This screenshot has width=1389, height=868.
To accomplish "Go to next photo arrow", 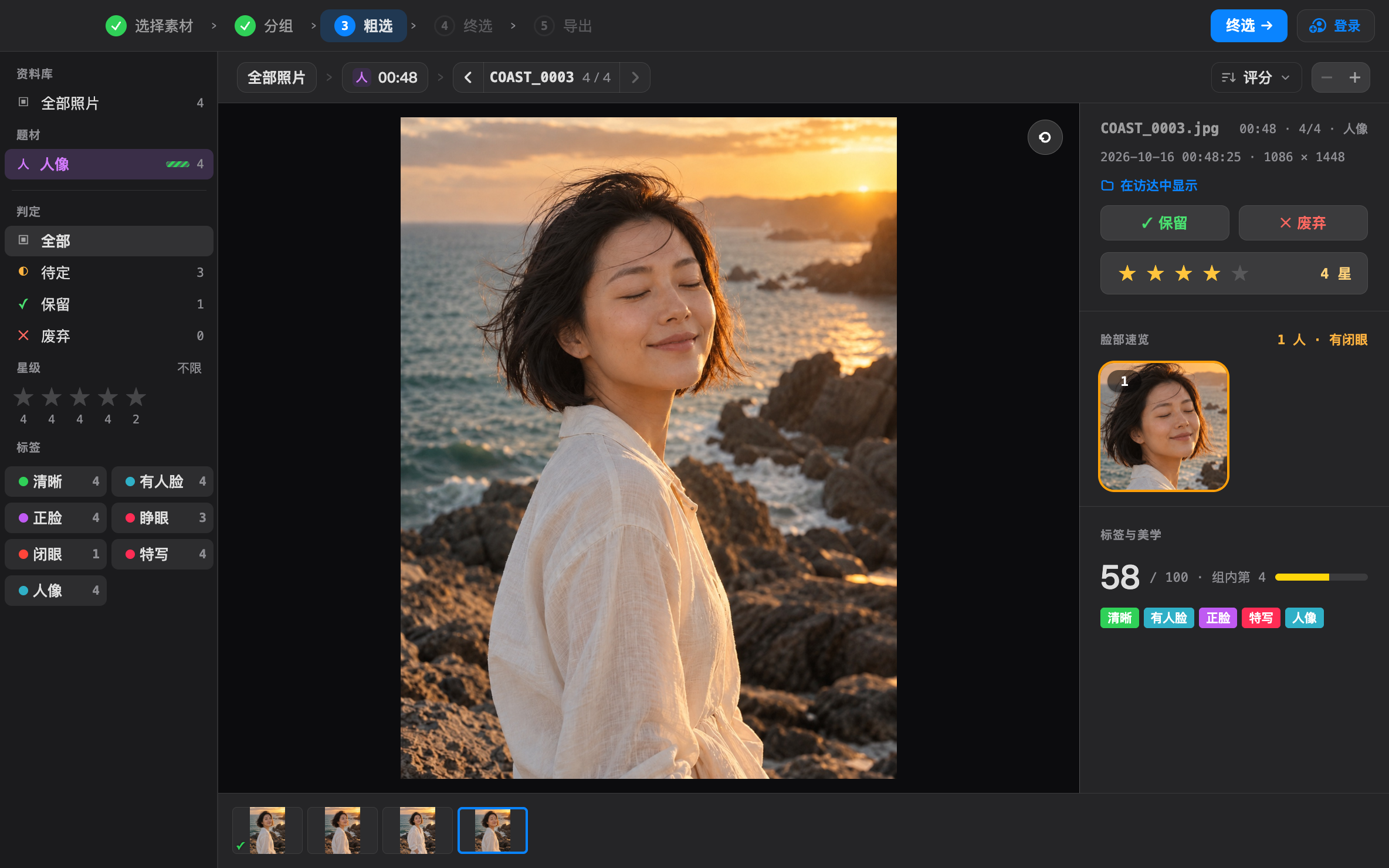I will point(635,77).
